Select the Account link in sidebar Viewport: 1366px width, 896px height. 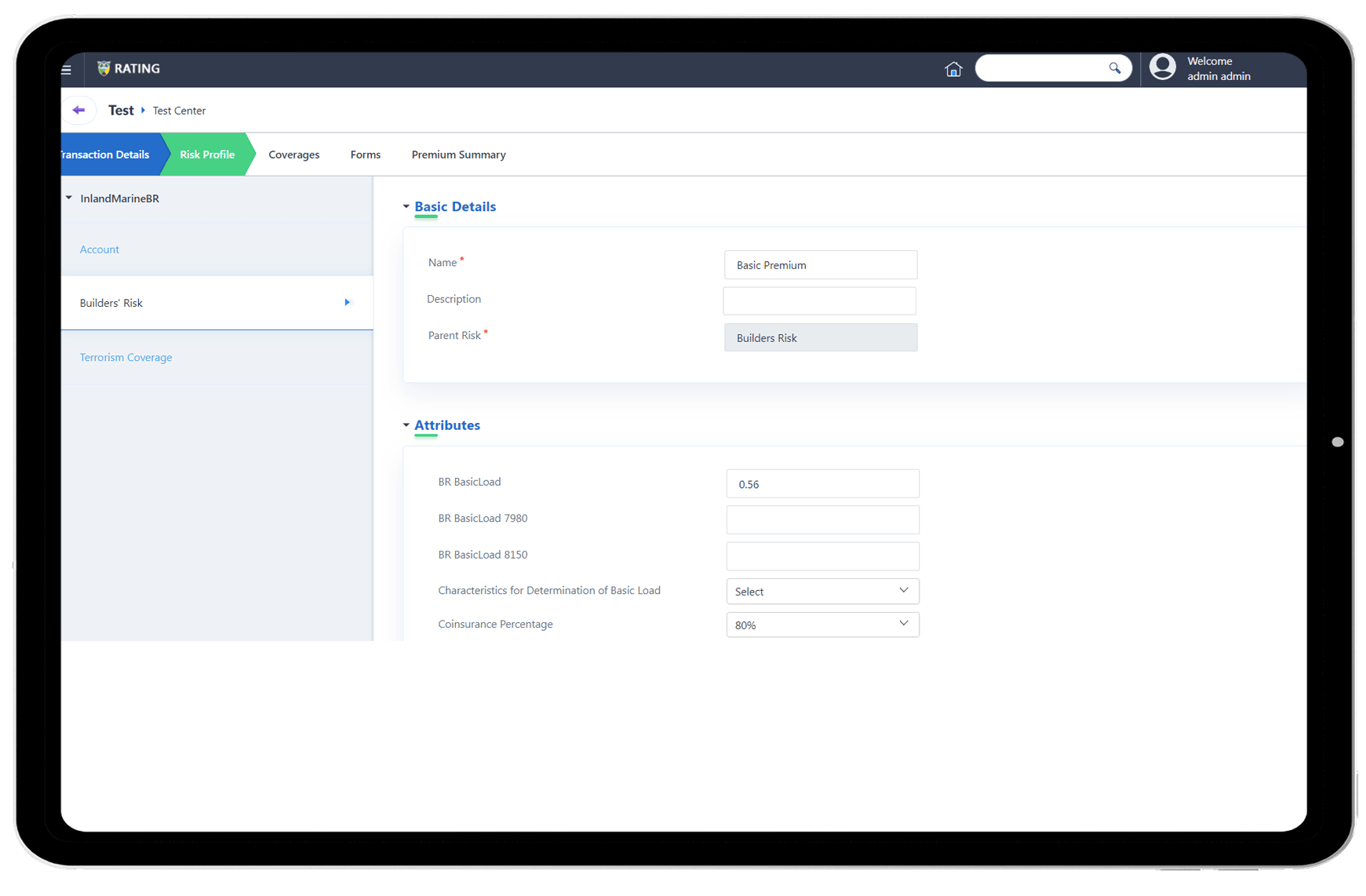[99, 249]
